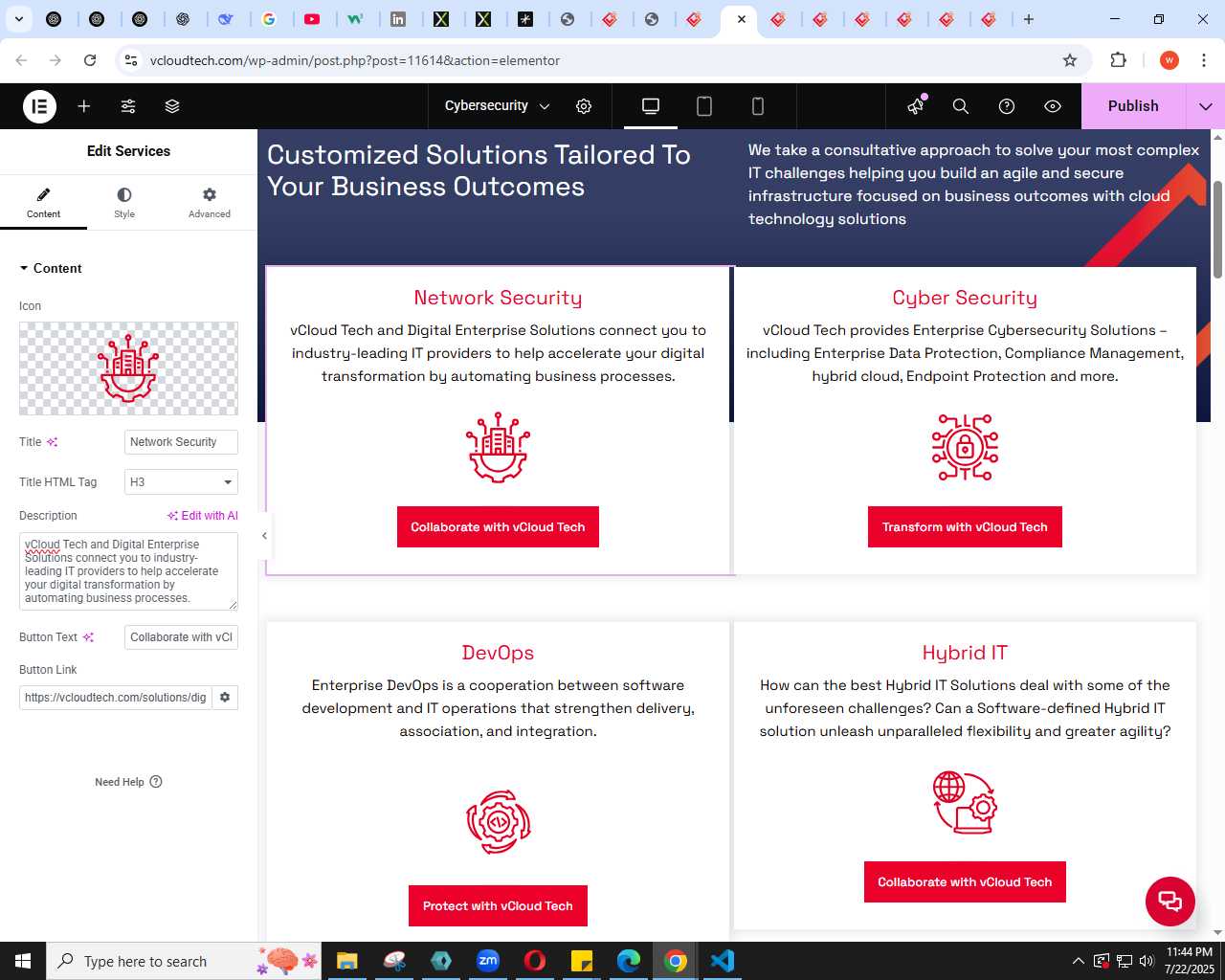Collapse the editor panel with arrow handle
Viewport: 1225px width, 980px height.
pyautogui.click(x=264, y=536)
